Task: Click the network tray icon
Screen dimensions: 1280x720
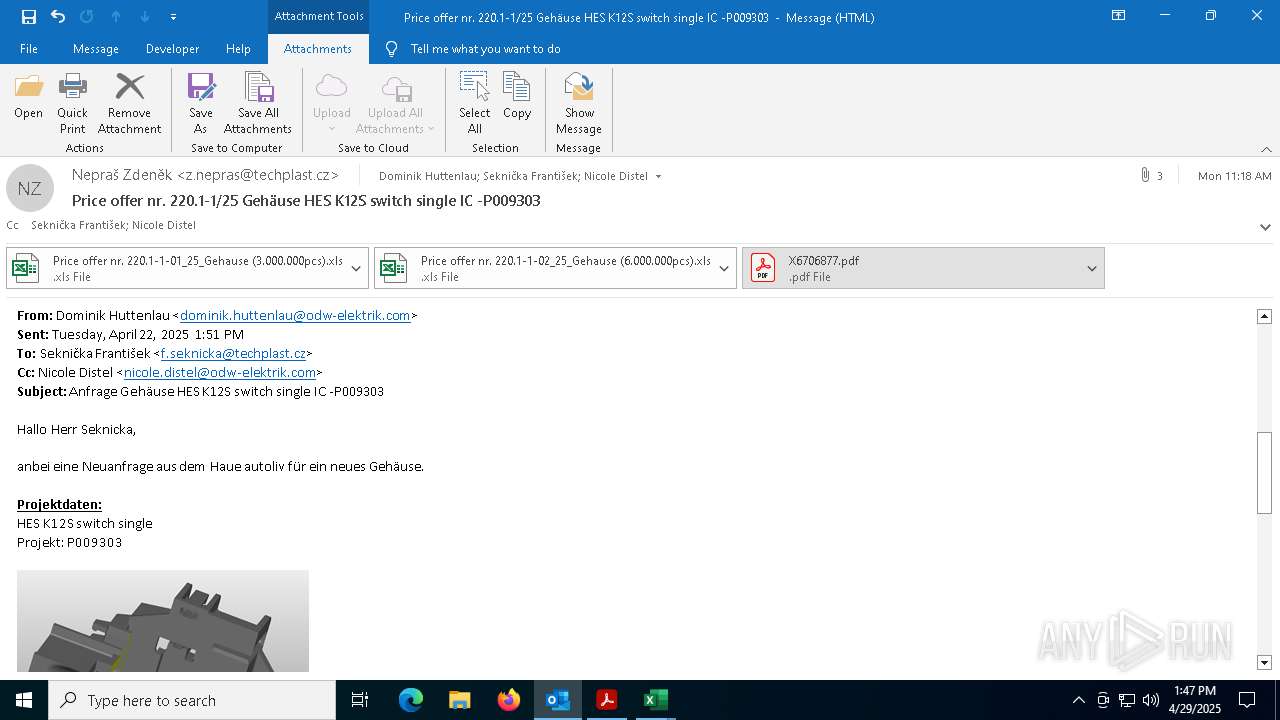Action: point(1127,700)
